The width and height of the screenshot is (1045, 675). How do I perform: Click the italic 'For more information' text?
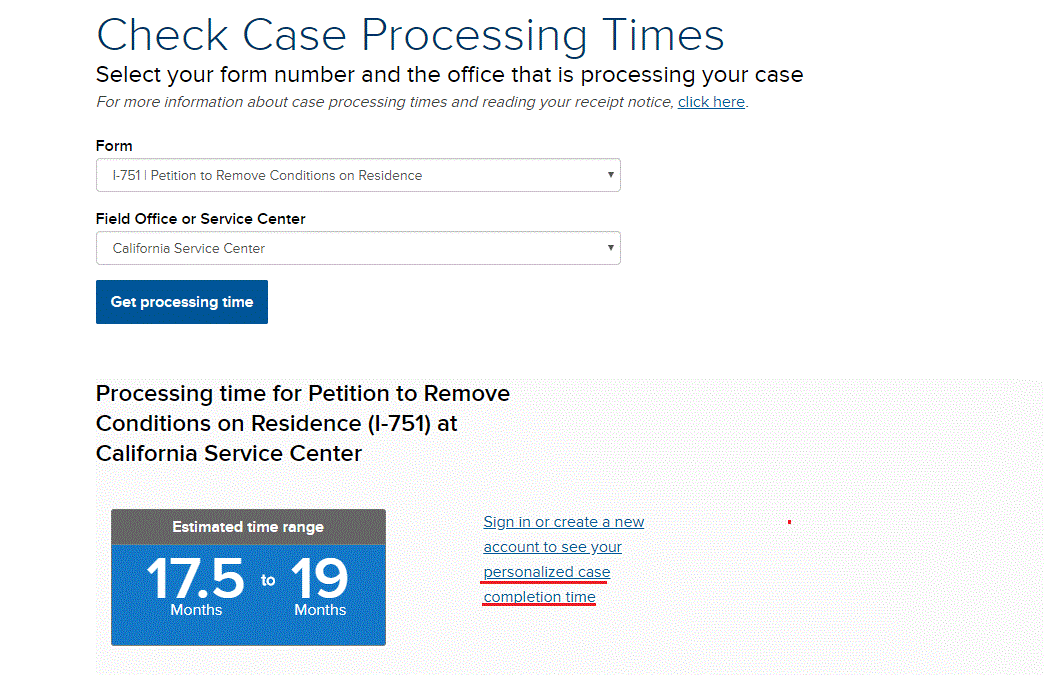[x=385, y=102]
